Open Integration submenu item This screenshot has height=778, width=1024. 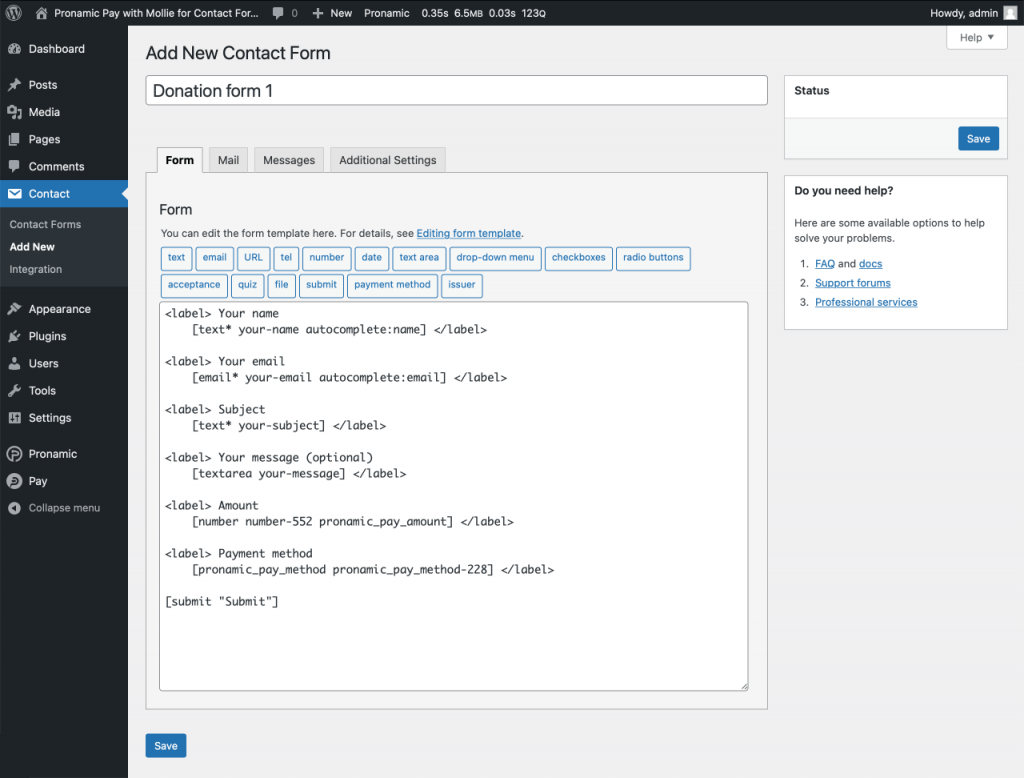pos(36,269)
